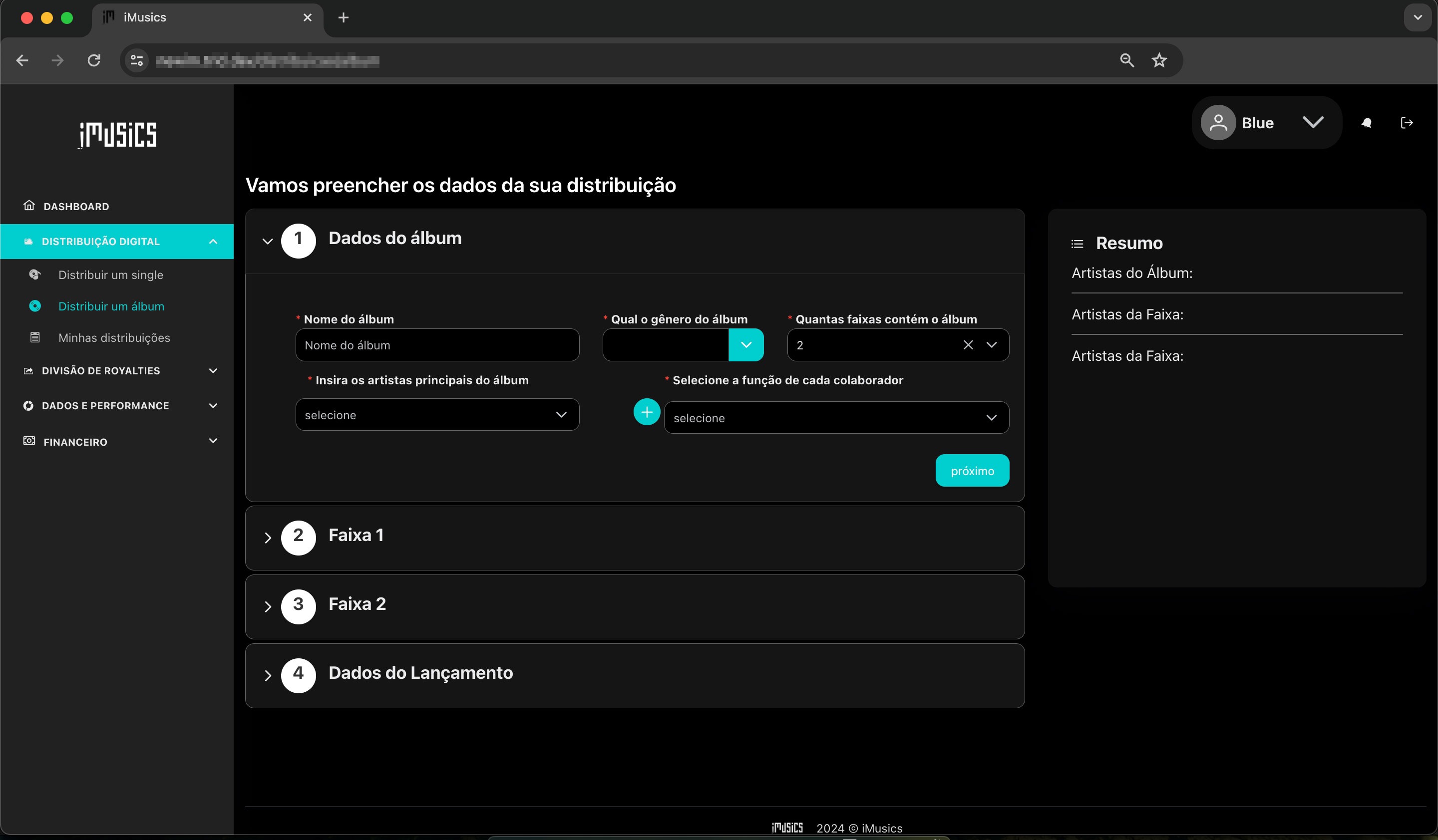
Task: Open the main artists selecione dropdown
Action: 437,415
